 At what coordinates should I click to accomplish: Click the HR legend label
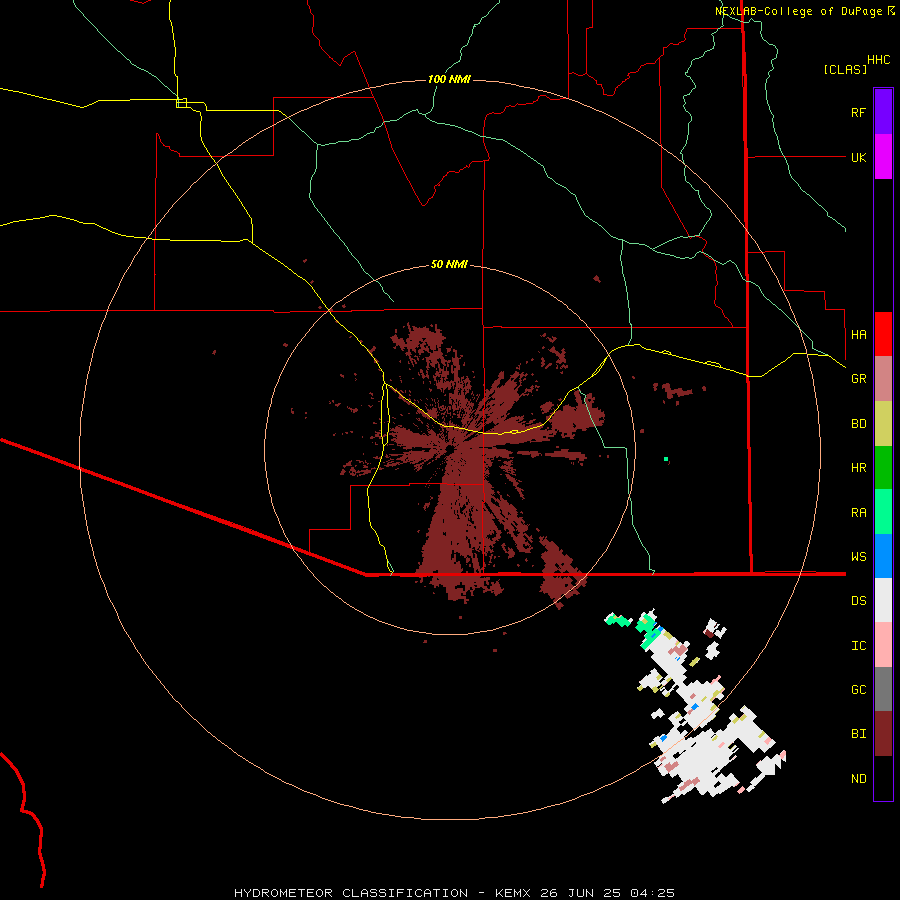858,468
